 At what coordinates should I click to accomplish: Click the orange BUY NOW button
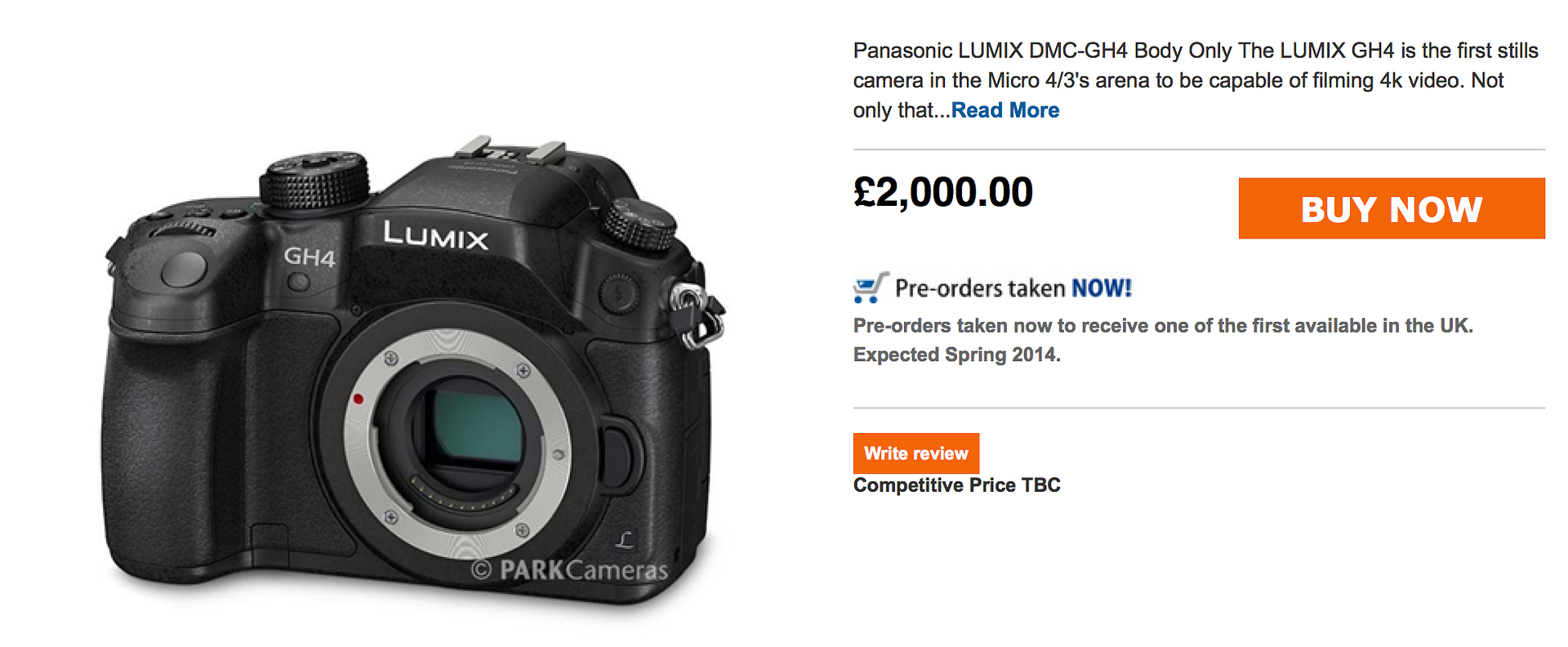1392,208
